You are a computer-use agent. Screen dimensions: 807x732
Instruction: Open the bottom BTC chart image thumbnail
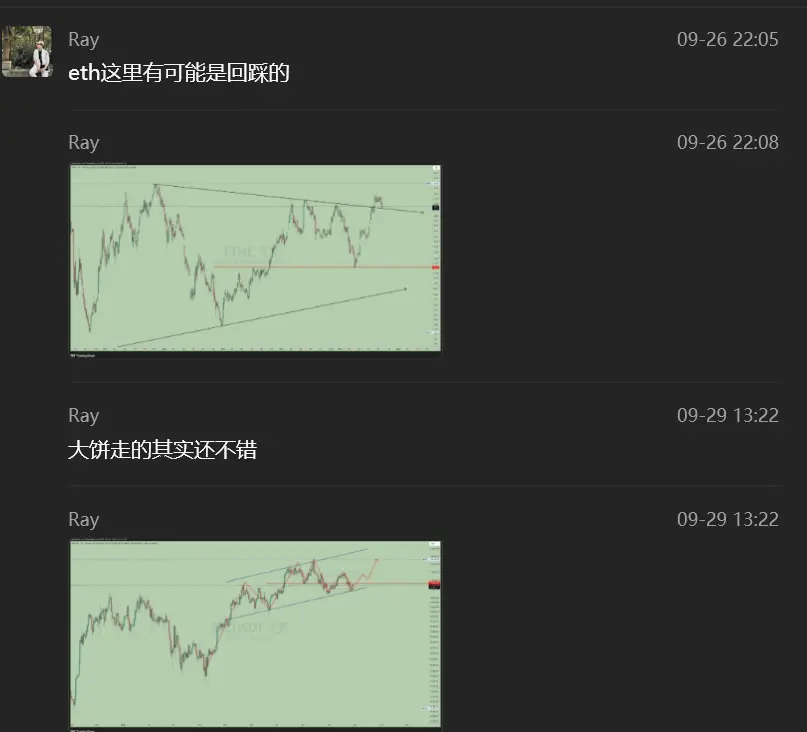pyautogui.click(x=255, y=634)
